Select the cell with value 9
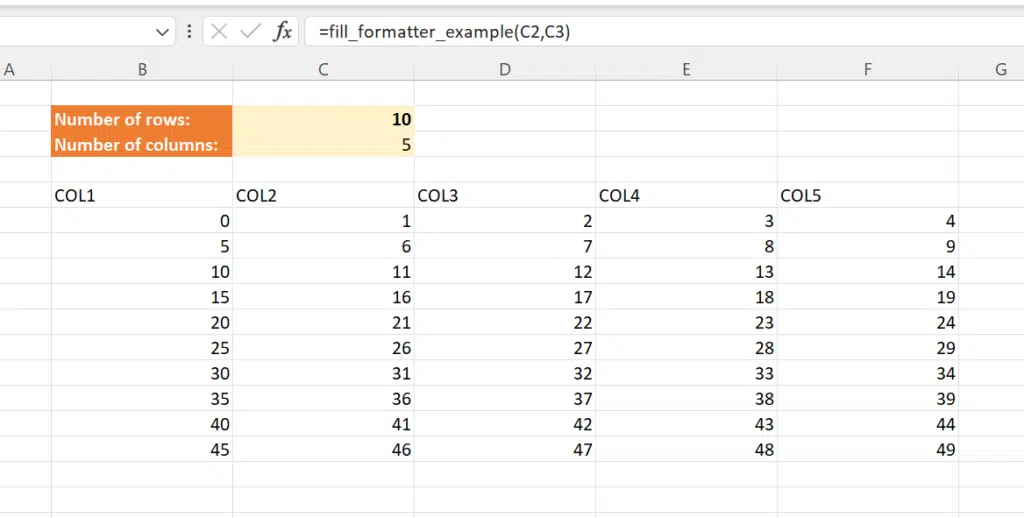The width and height of the screenshot is (1024, 518). point(868,246)
